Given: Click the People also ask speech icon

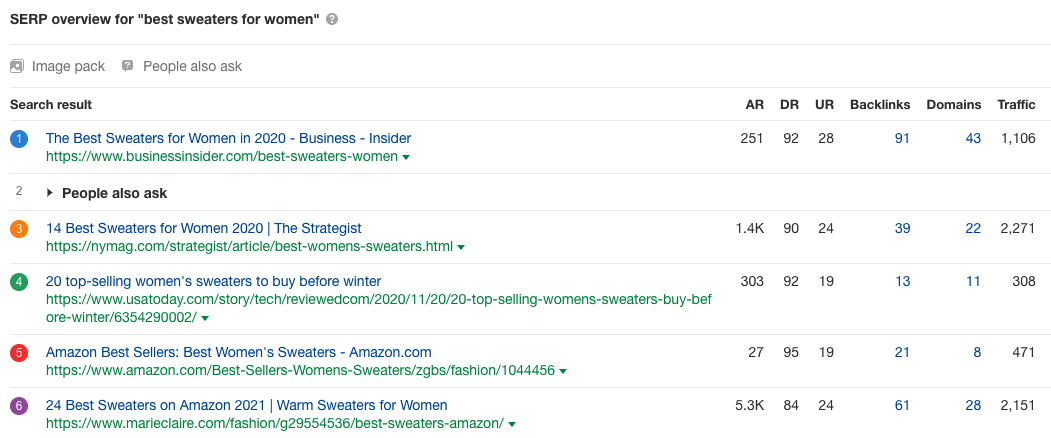Looking at the screenshot, I should tap(127, 66).
